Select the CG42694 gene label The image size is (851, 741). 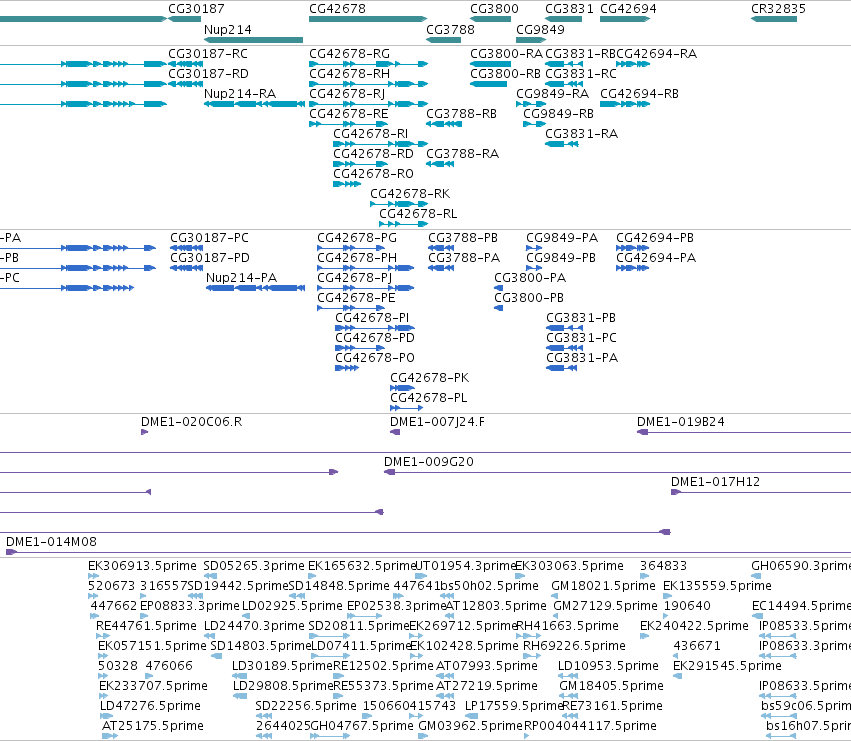pyautogui.click(x=628, y=9)
